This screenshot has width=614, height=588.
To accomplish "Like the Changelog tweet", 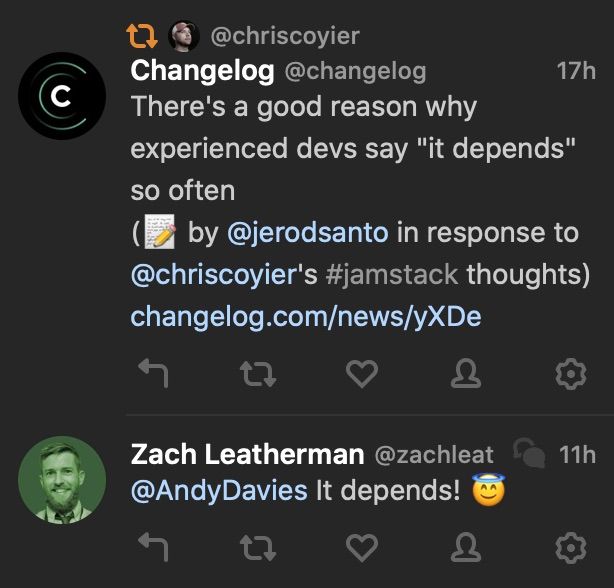I will pos(361,375).
